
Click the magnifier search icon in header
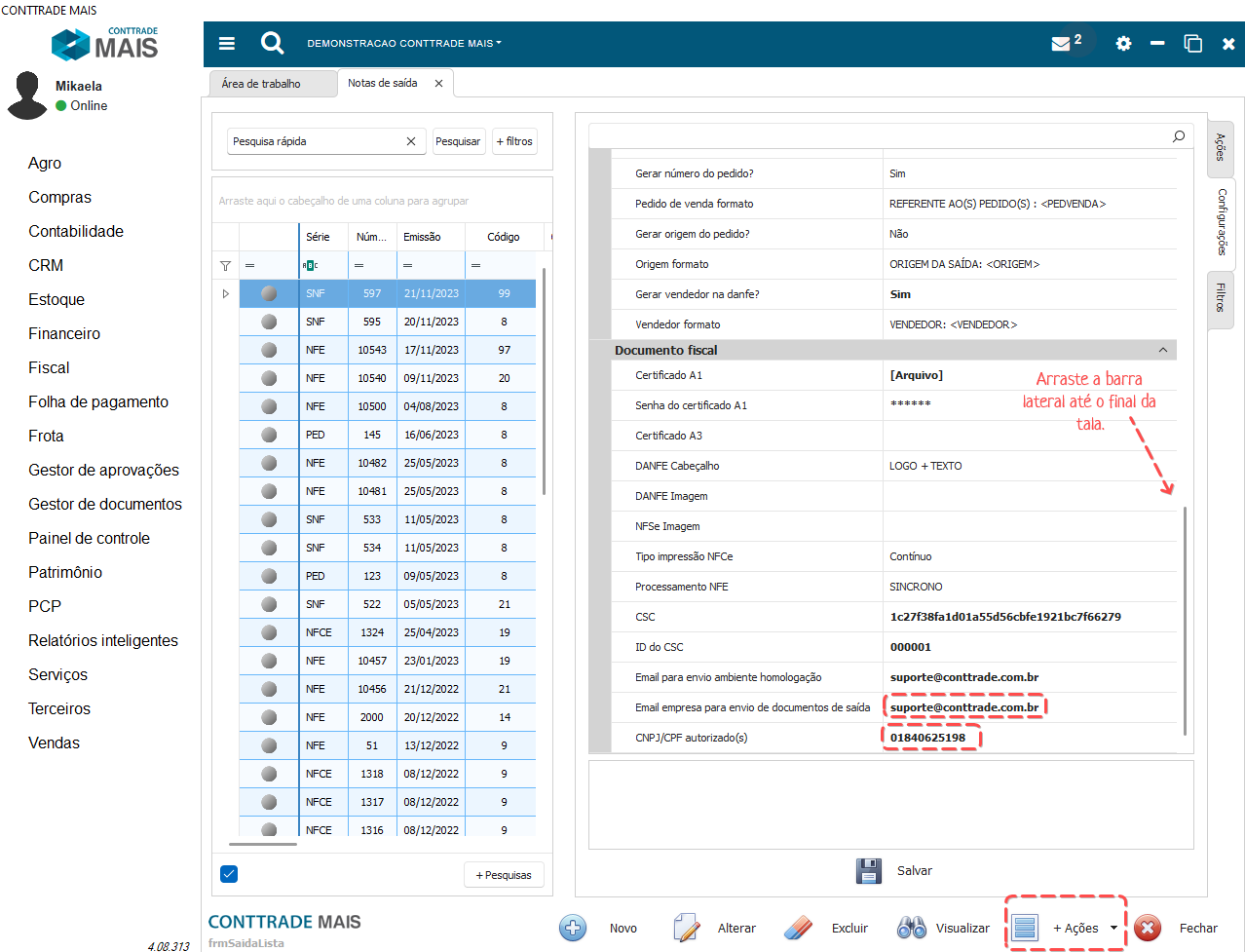pos(273,43)
